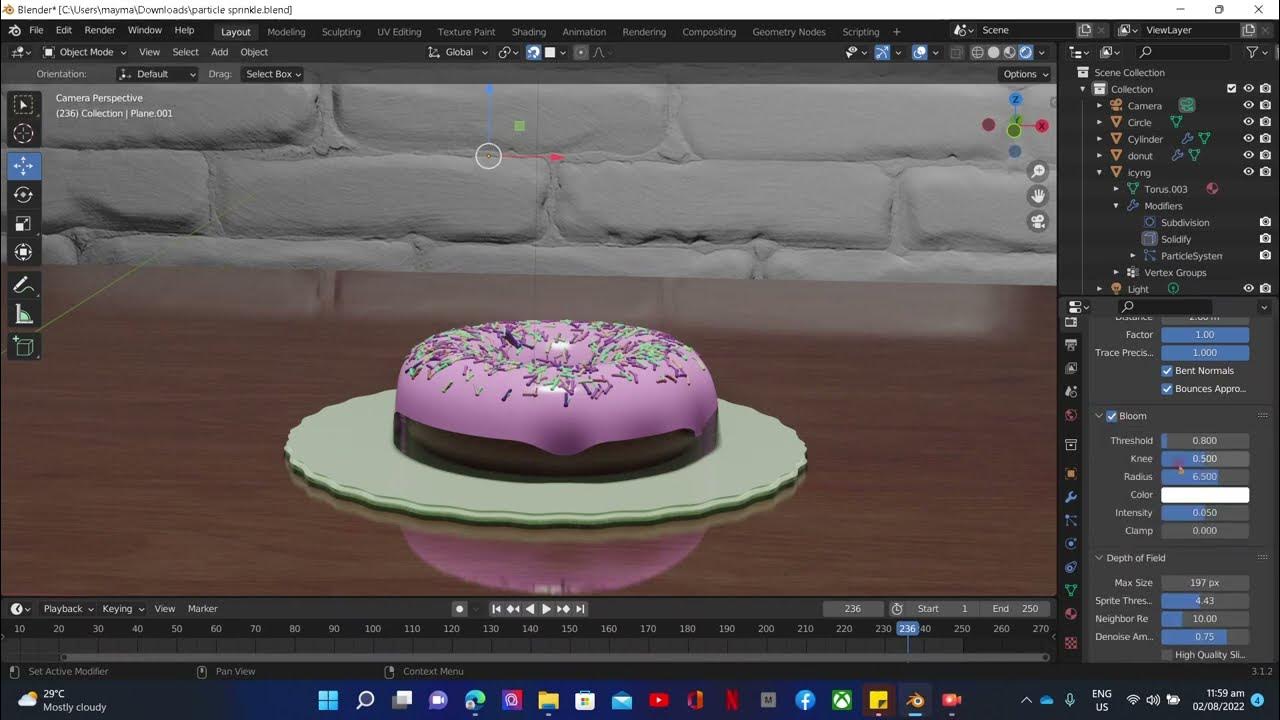Select the Select Box tool icon
1280x720 pixels.
tap(23, 104)
